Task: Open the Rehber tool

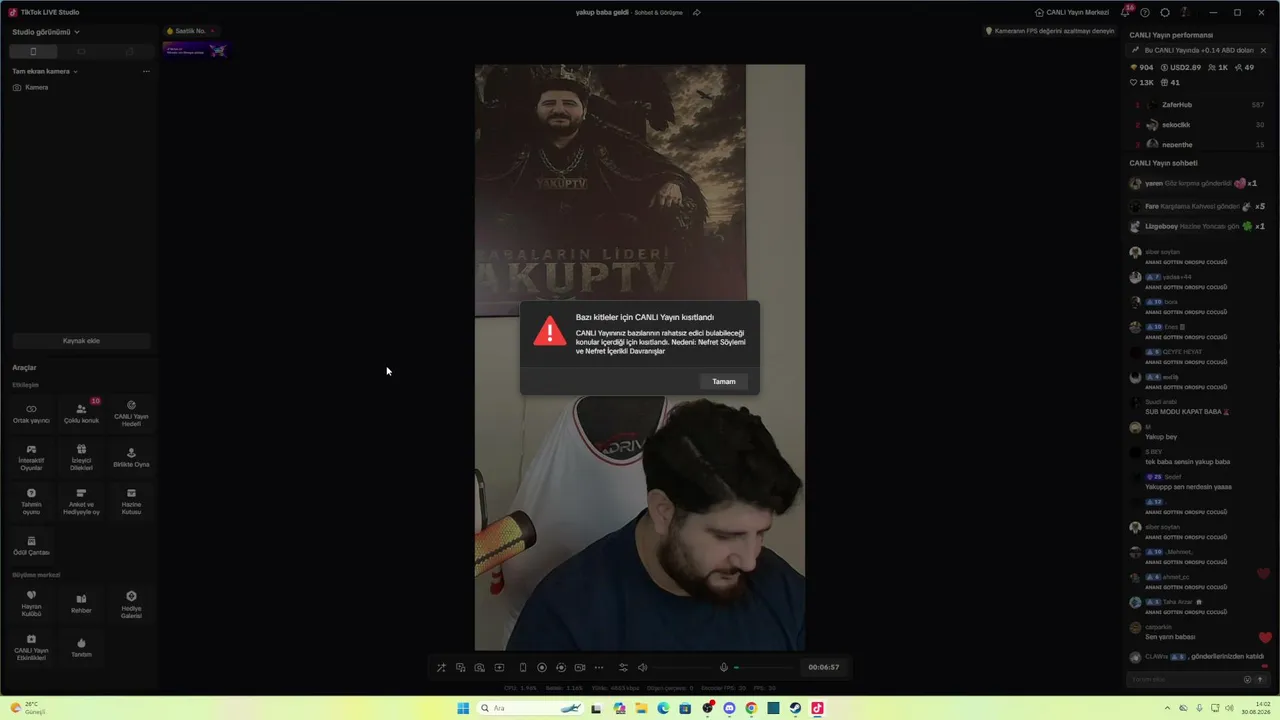Action: point(81,603)
